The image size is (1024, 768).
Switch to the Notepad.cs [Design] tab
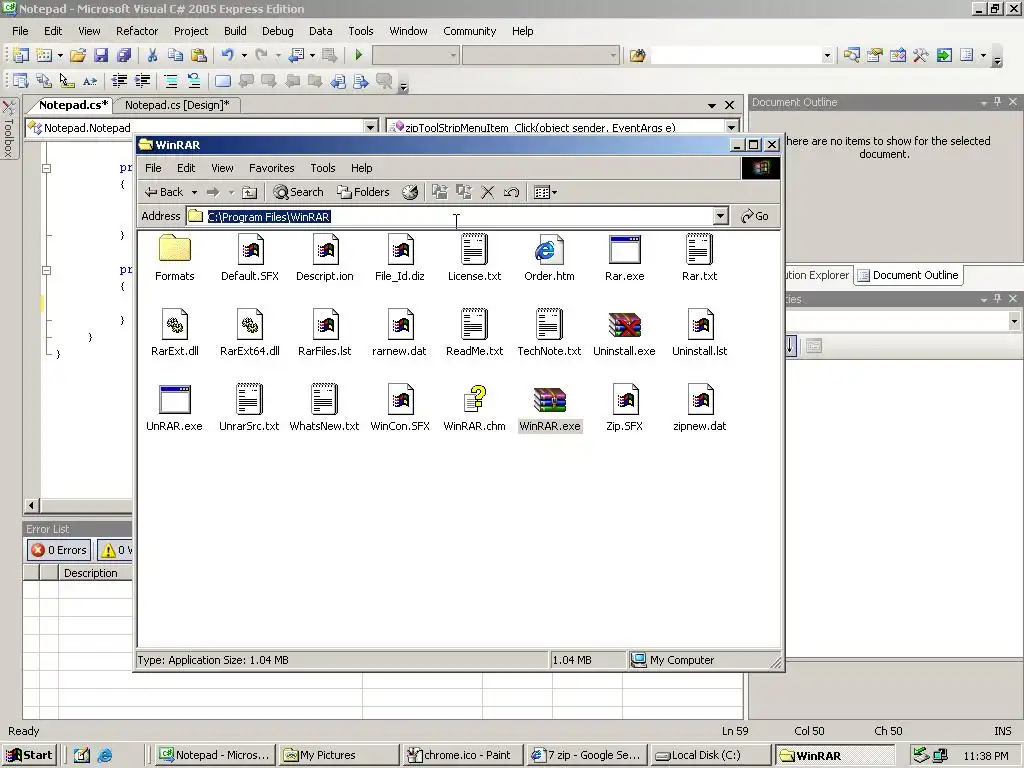point(177,104)
